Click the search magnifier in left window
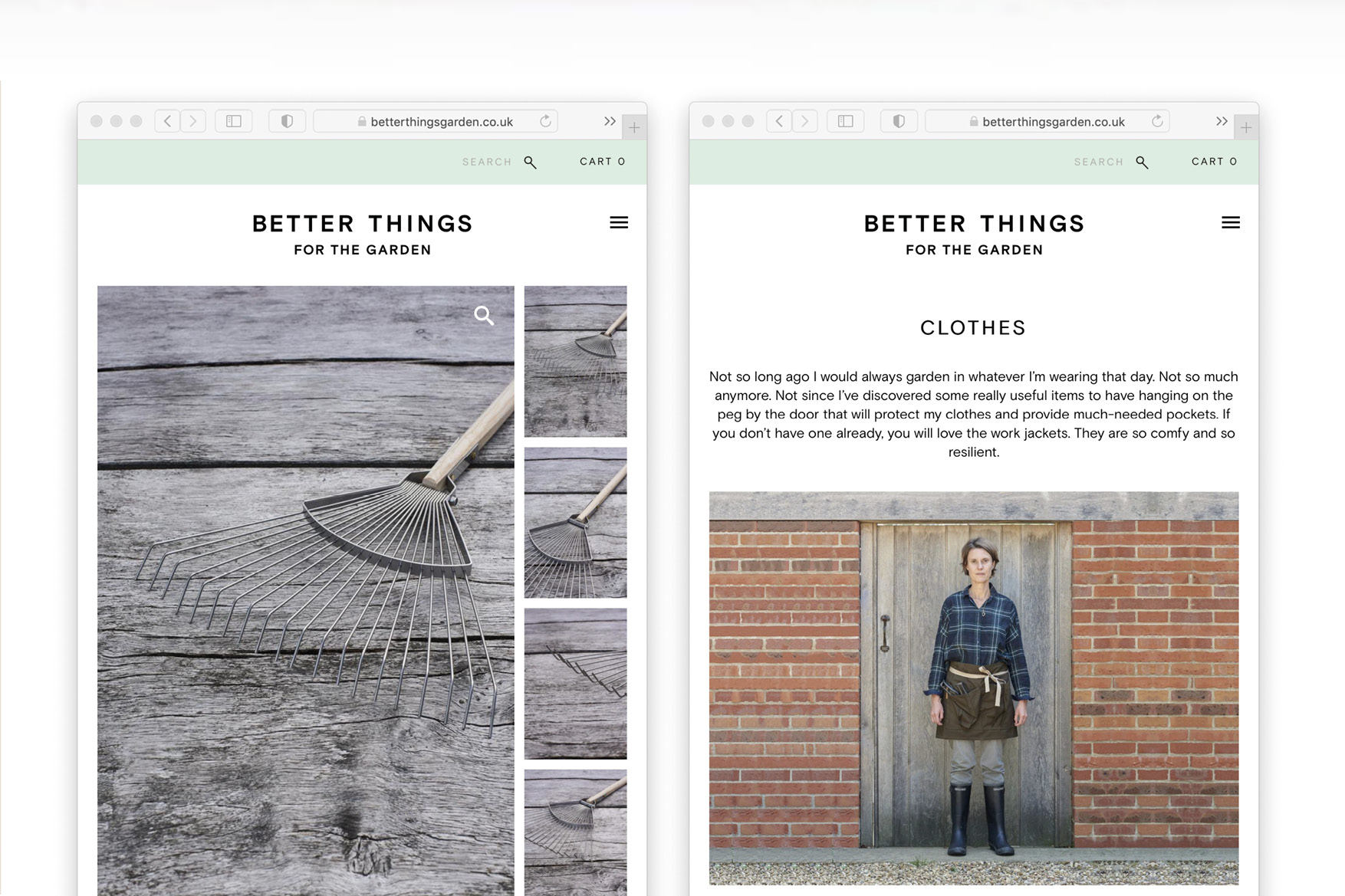 coord(530,162)
